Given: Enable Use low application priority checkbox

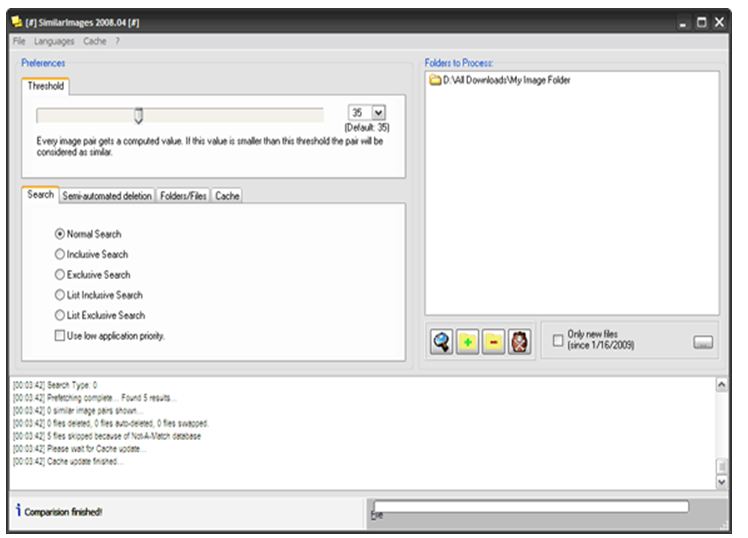Looking at the screenshot, I should coord(60,336).
